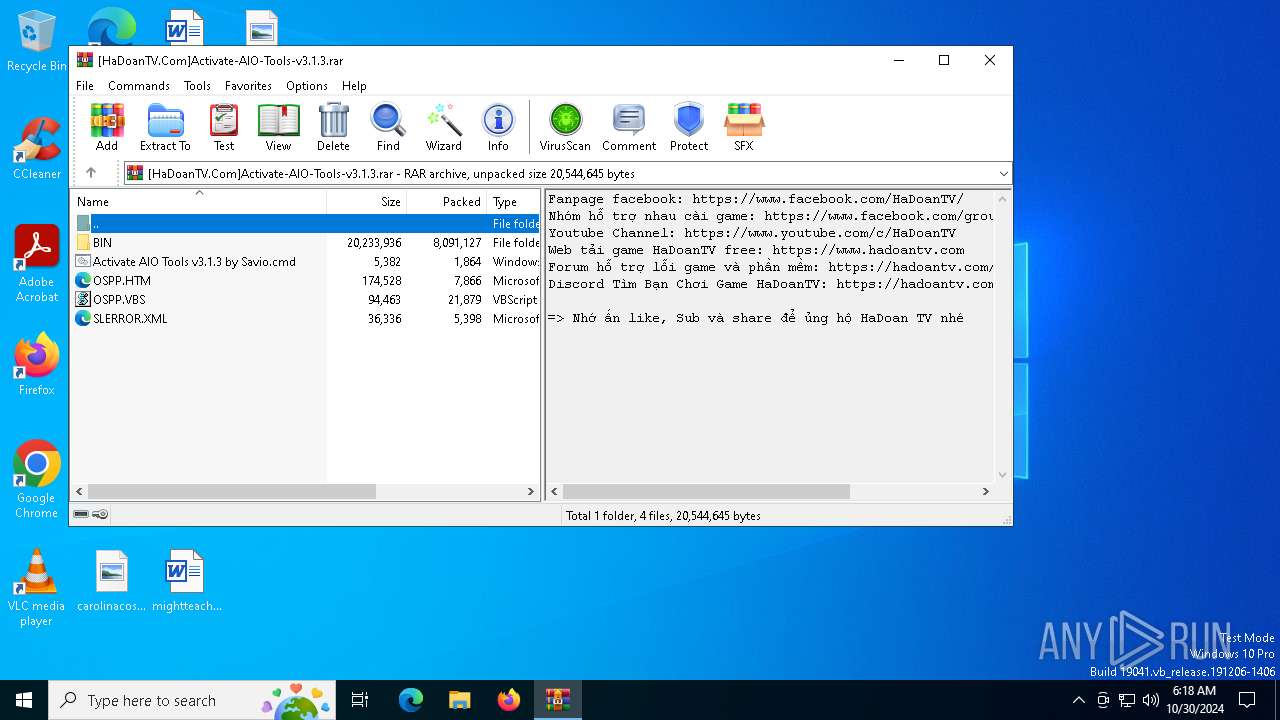Open Google Chrome desktop shortcut

point(37,480)
